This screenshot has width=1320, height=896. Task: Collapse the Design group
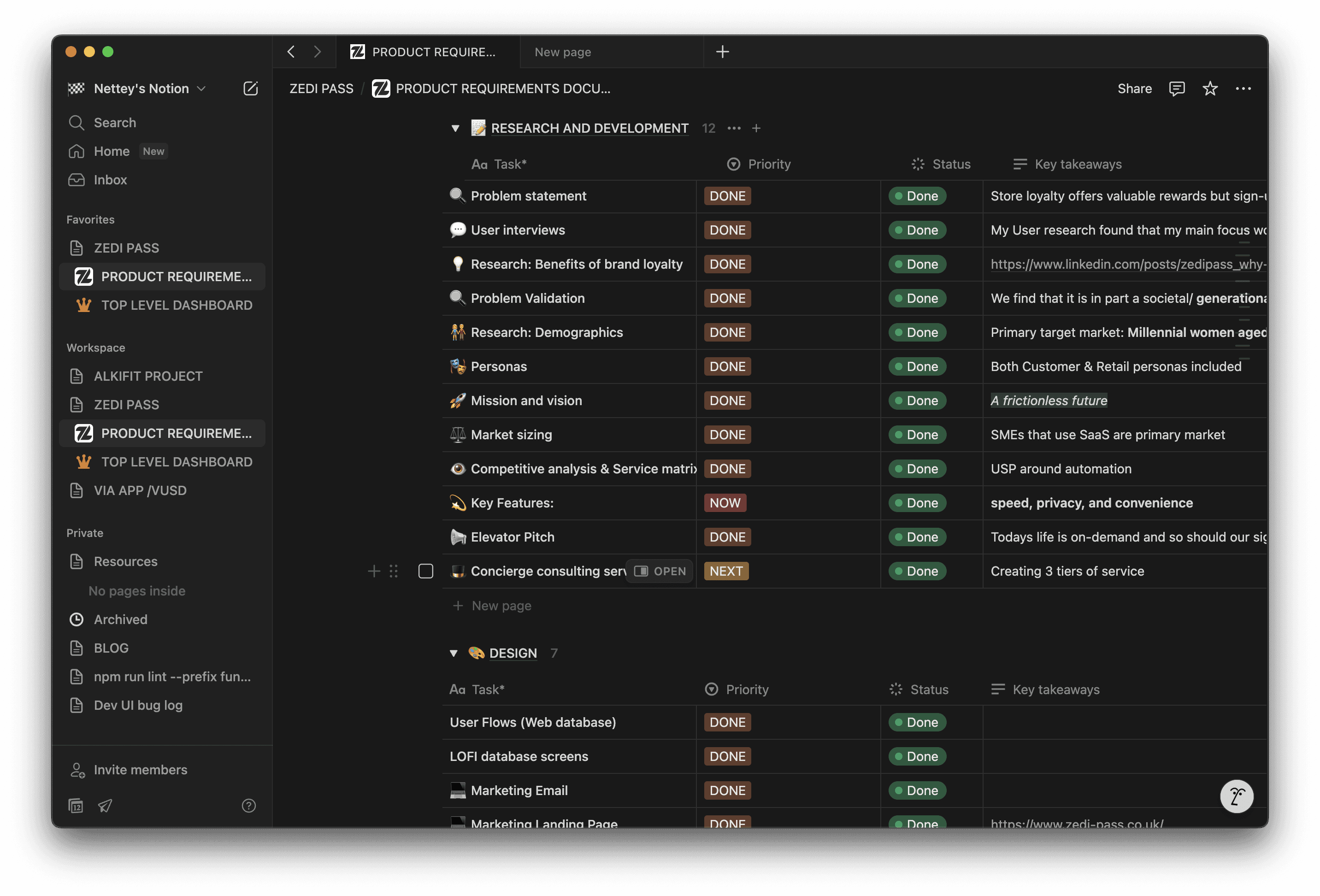(454, 654)
